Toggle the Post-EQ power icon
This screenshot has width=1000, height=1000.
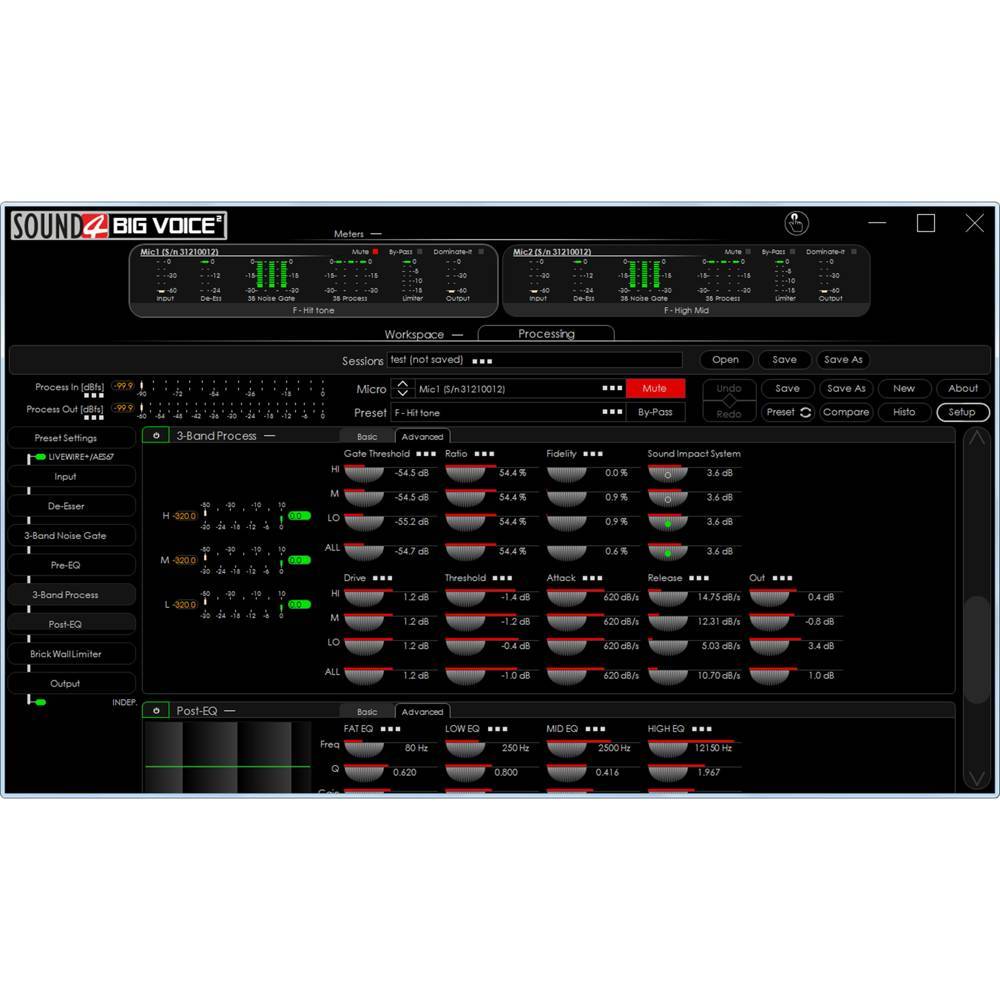156,710
